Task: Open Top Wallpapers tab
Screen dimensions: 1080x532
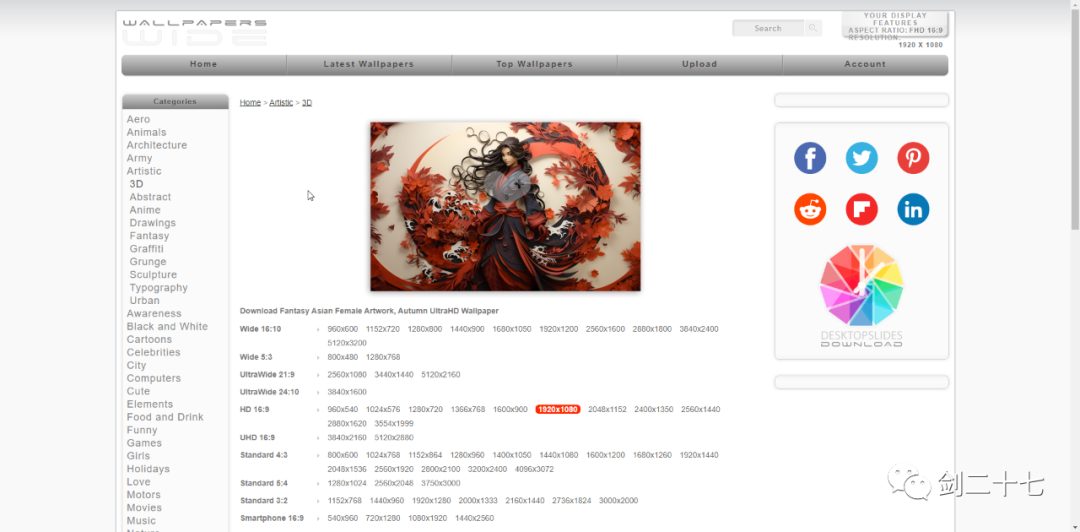Action: (534, 64)
